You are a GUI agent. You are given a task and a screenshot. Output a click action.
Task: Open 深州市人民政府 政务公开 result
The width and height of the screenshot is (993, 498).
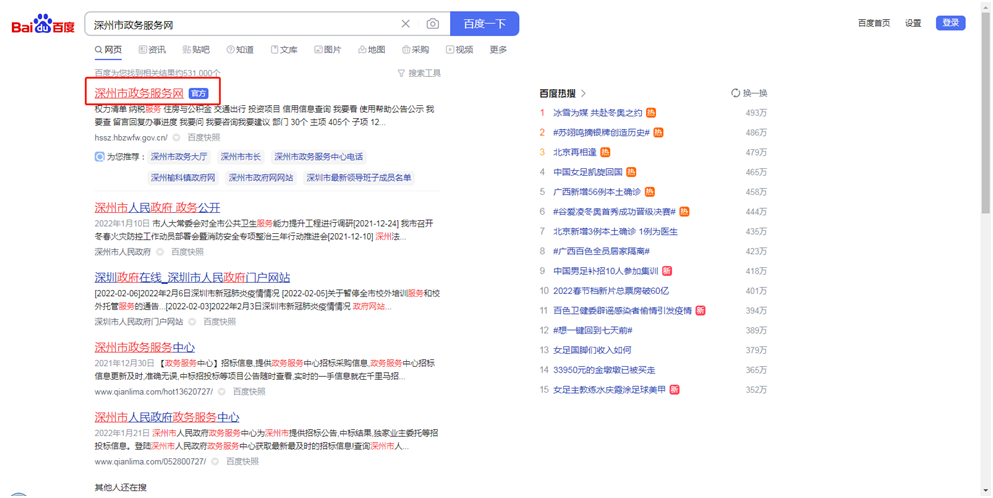pyautogui.click(x=157, y=207)
